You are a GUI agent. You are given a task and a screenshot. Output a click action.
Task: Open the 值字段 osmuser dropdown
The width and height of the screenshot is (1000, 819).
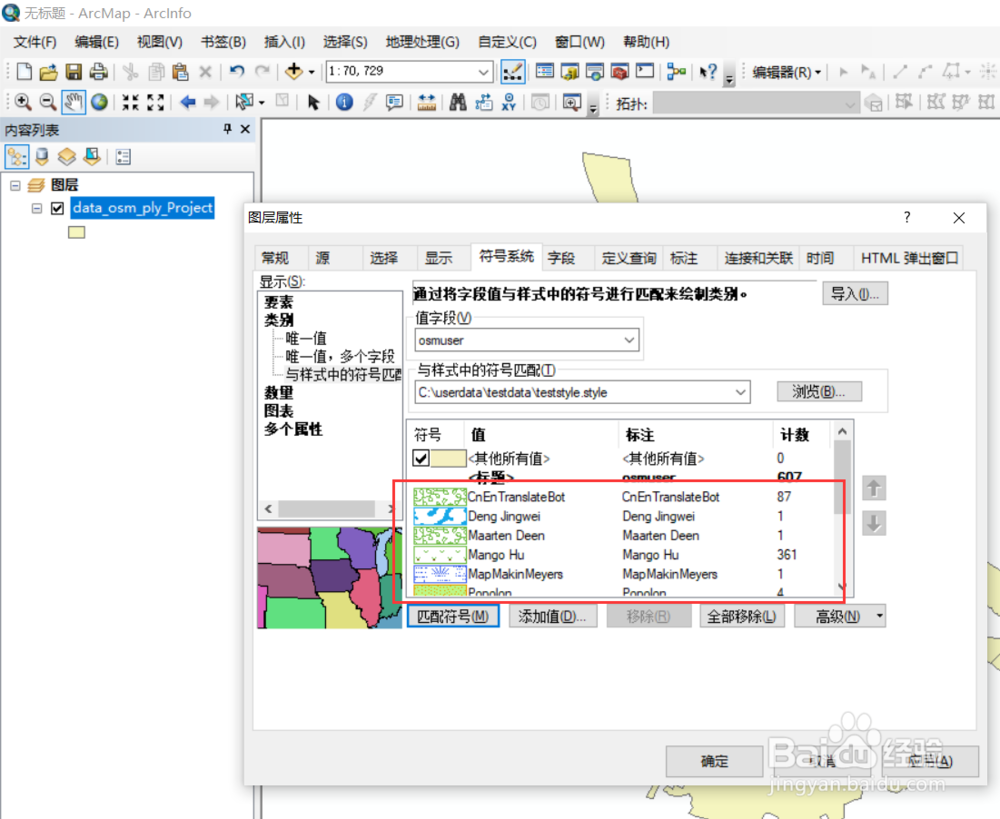[629, 340]
